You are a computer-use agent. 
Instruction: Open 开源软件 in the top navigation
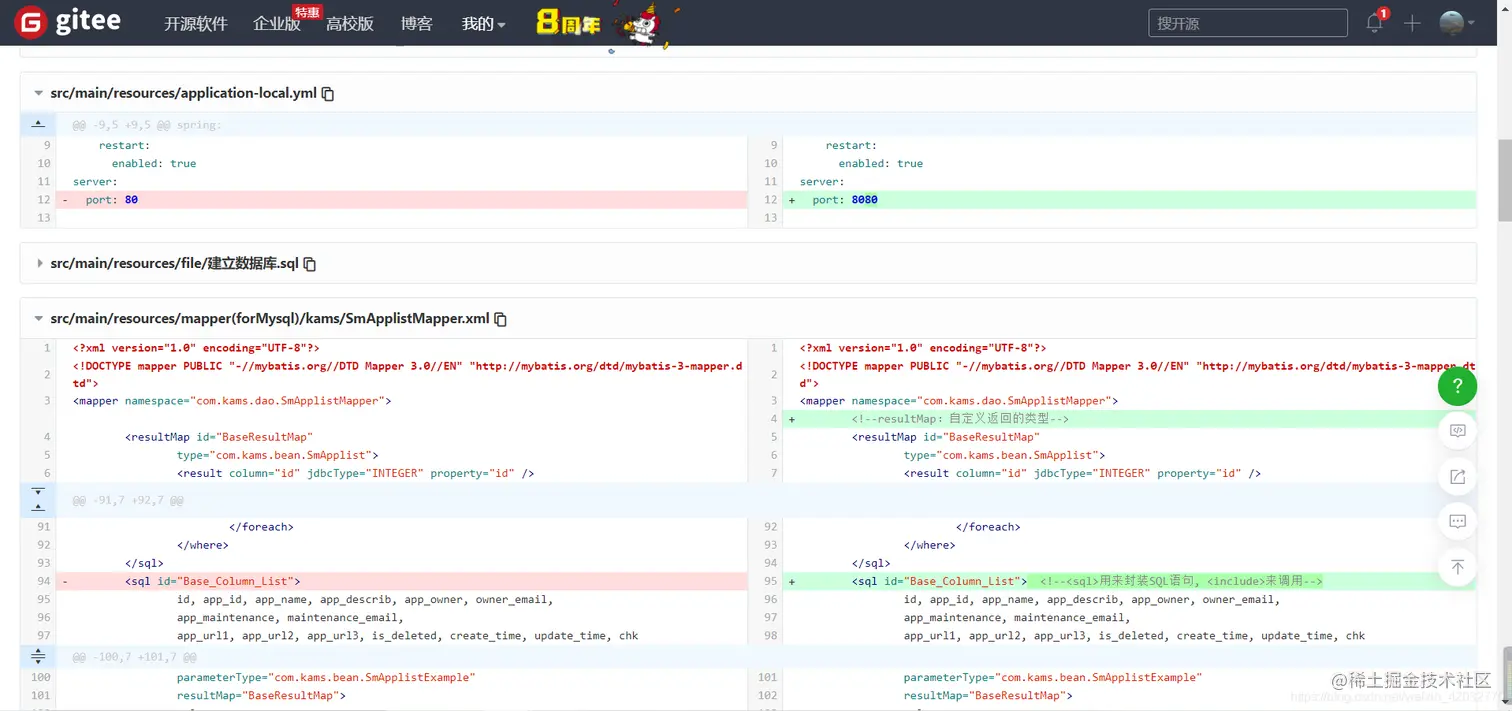point(196,24)
